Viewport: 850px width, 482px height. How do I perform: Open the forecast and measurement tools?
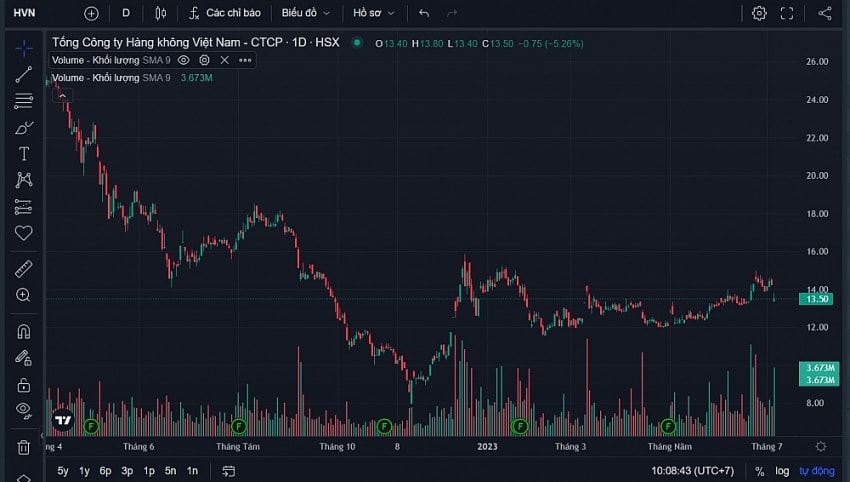click(x=24, y=207)
